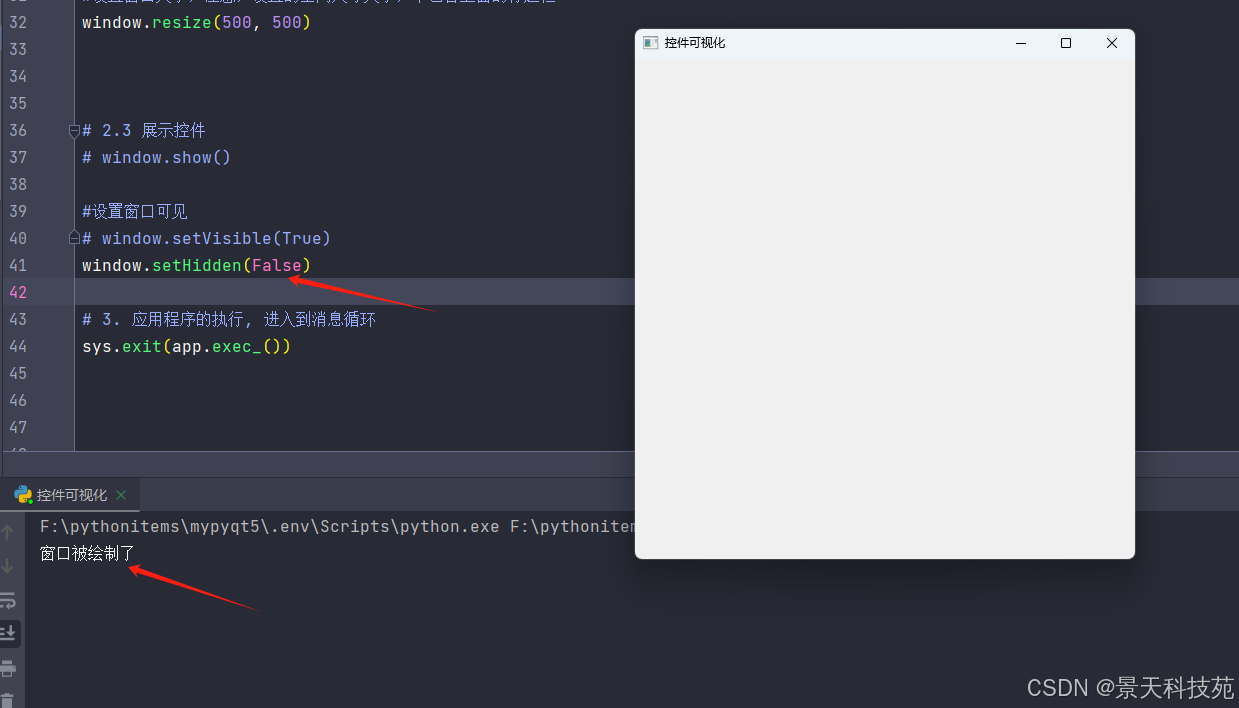Click line number 41 in the gutter
The width and height of the screenshot is (1239, 708).
(x=18, y=265)
